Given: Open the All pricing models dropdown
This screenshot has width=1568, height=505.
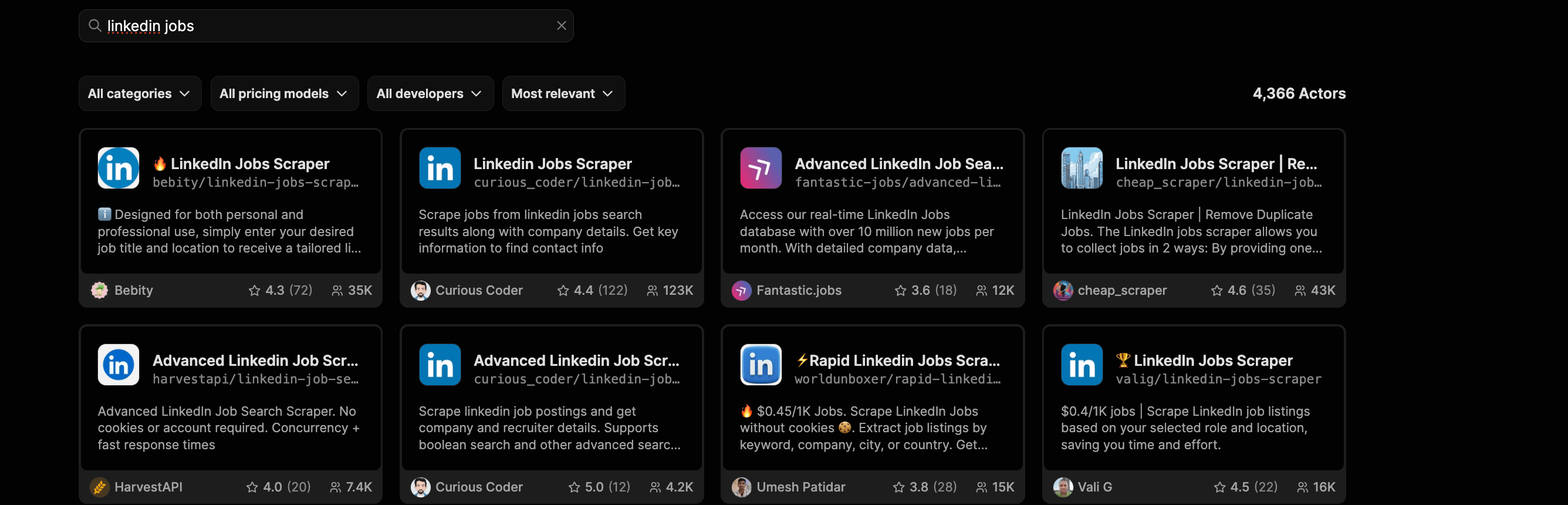Looking at the screenshot, I should (x=283, y=93).
